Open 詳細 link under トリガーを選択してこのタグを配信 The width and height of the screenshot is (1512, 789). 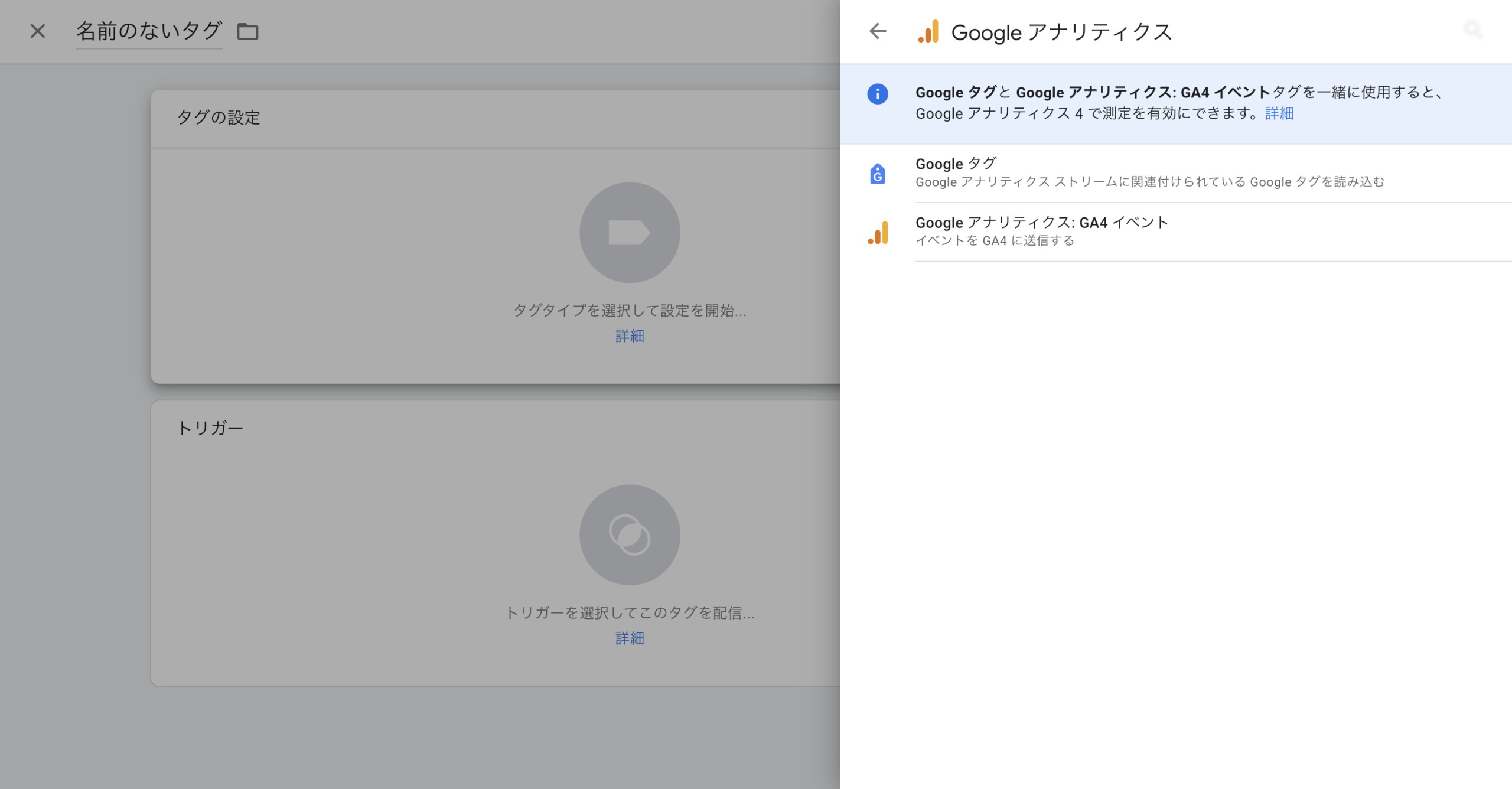[630, 638]
